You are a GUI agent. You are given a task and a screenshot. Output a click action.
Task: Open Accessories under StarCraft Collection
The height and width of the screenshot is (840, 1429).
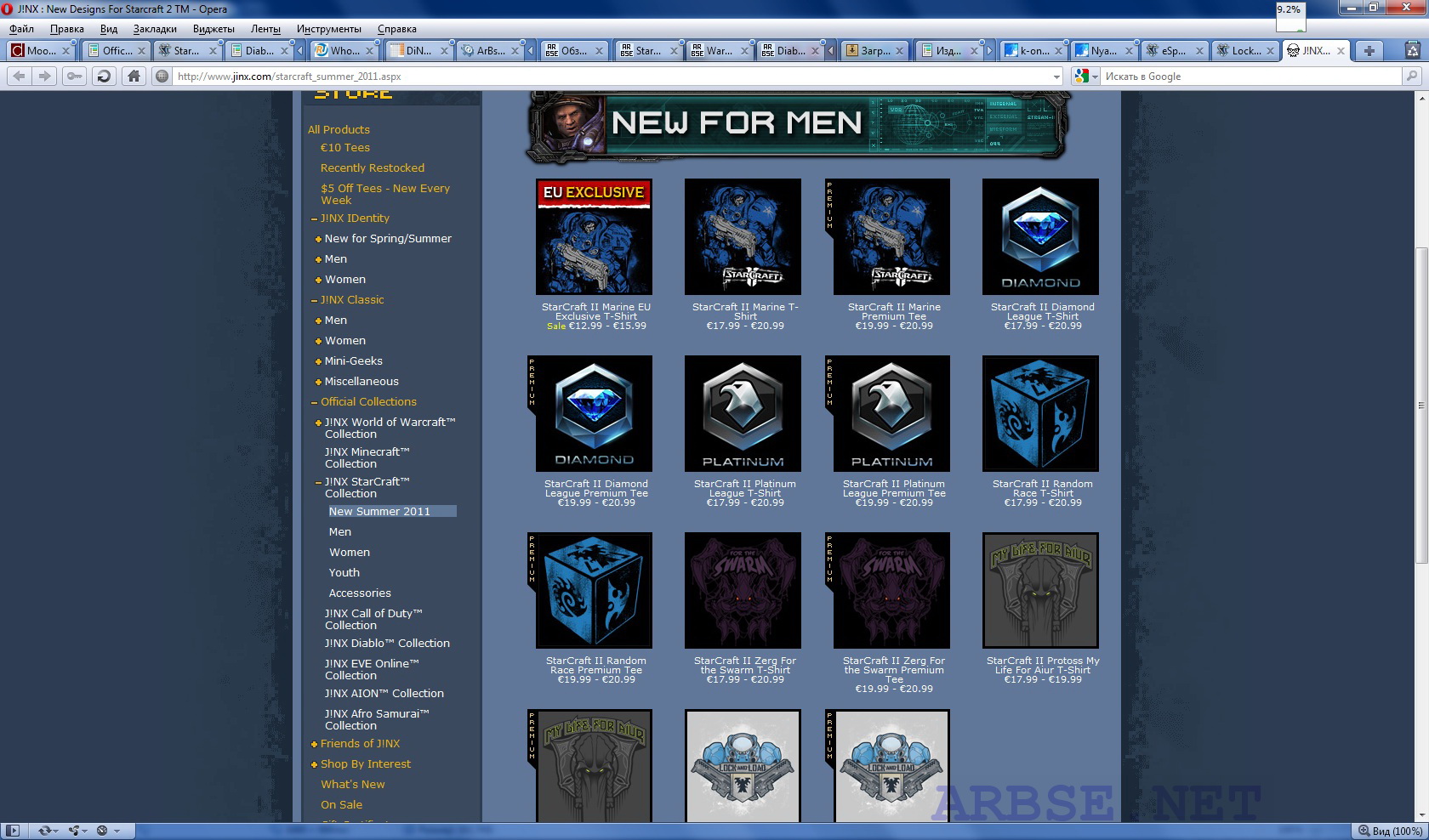point(360,593)
